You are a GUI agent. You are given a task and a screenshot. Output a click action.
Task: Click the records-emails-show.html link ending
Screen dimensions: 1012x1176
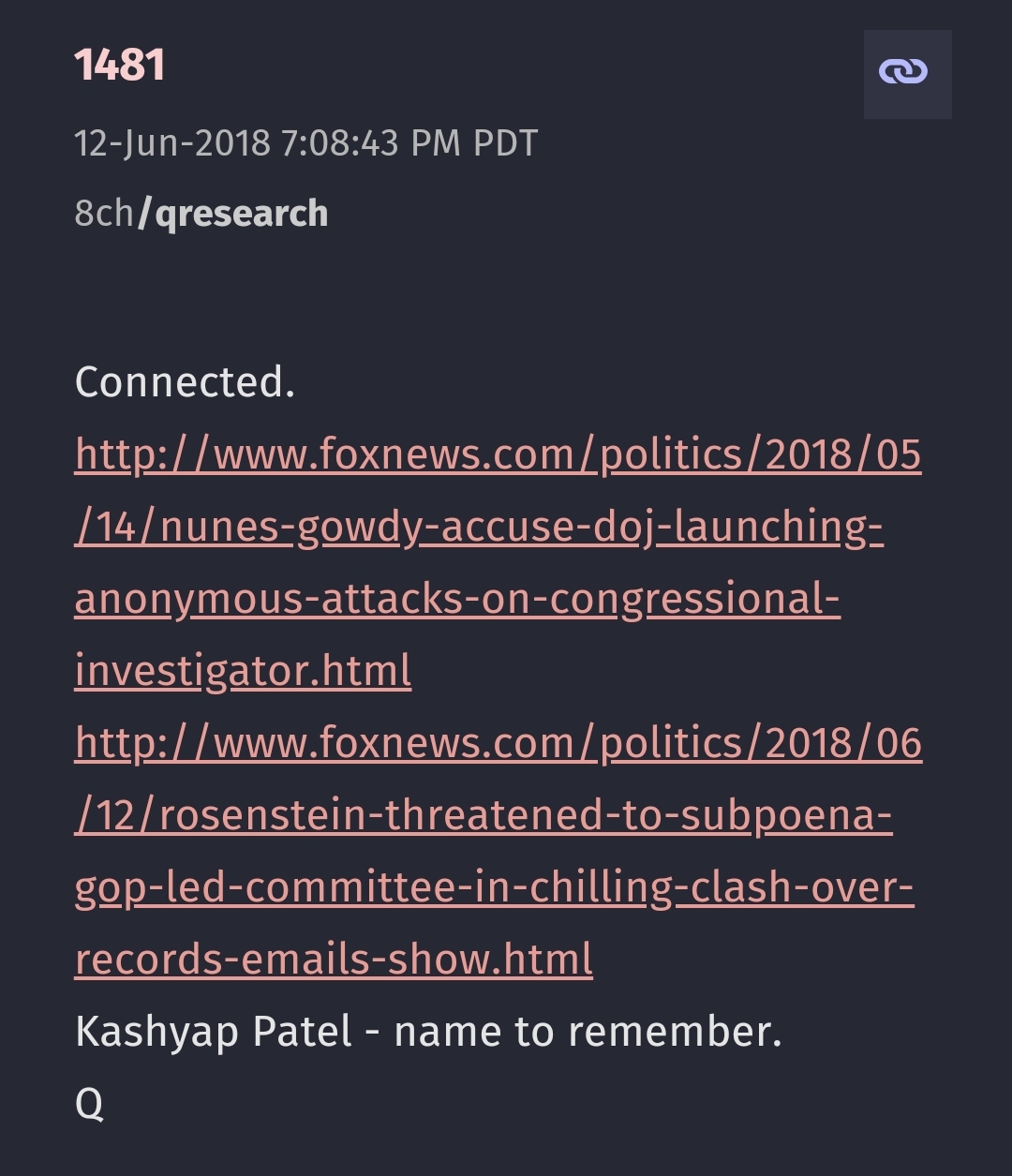click(x=334, y=960)
